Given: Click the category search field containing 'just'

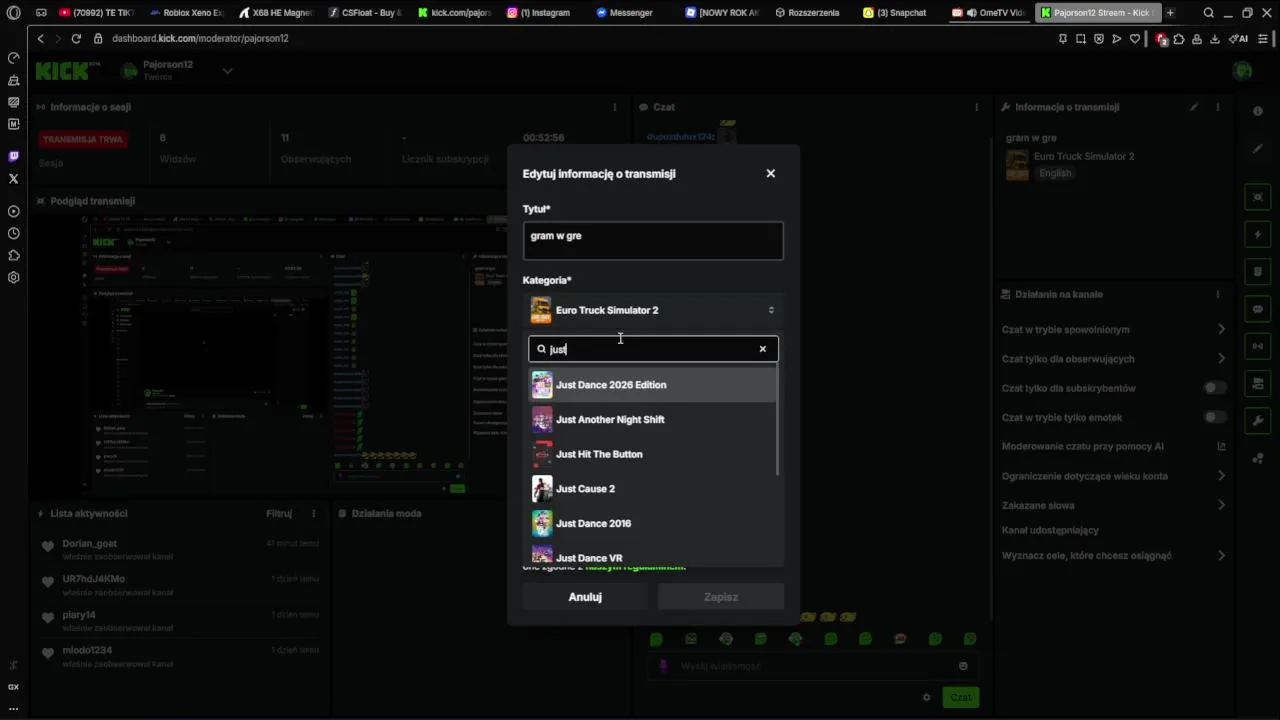Looking at the screenshot, I should 653,349.
